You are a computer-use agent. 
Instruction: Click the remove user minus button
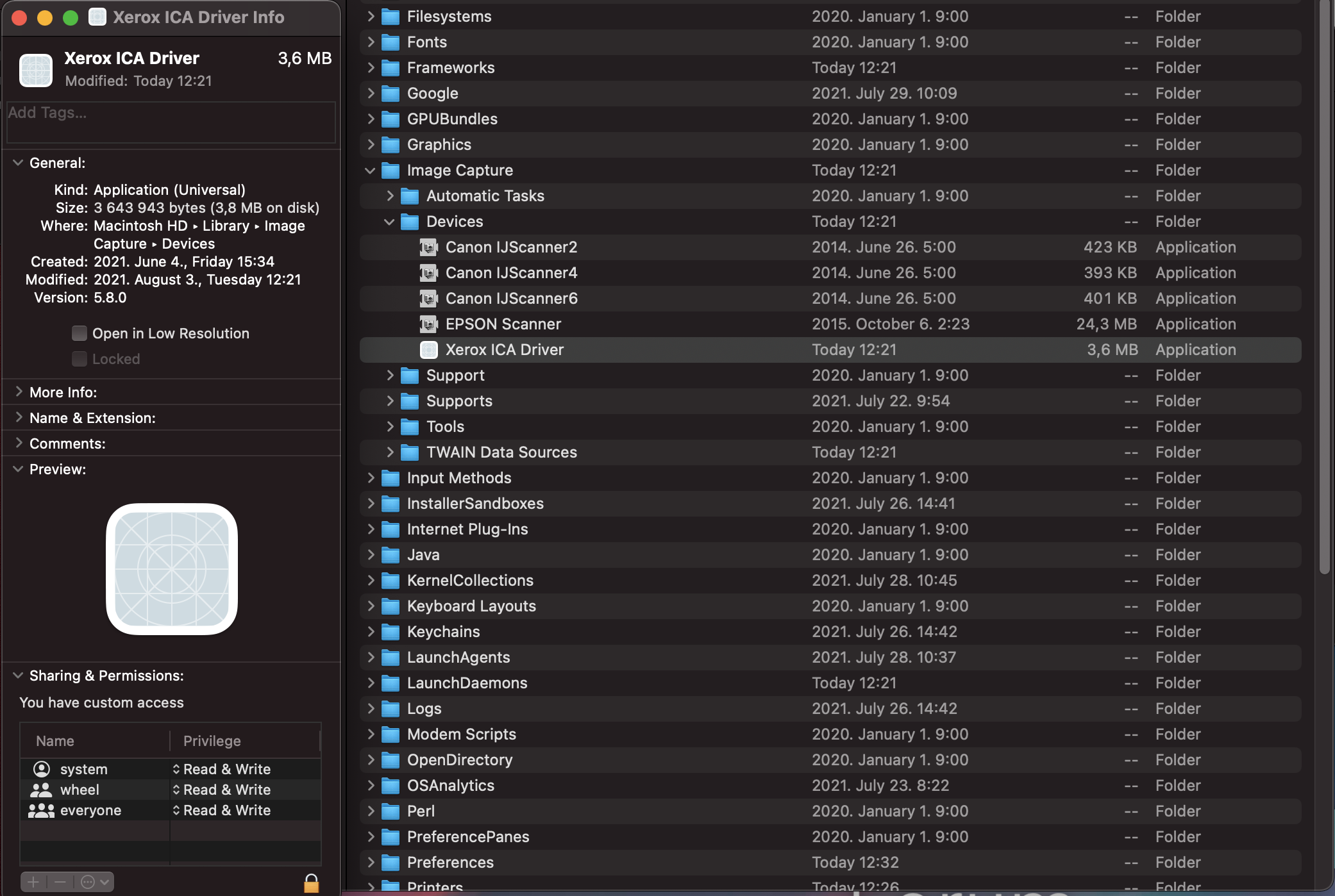click(60, 882)
